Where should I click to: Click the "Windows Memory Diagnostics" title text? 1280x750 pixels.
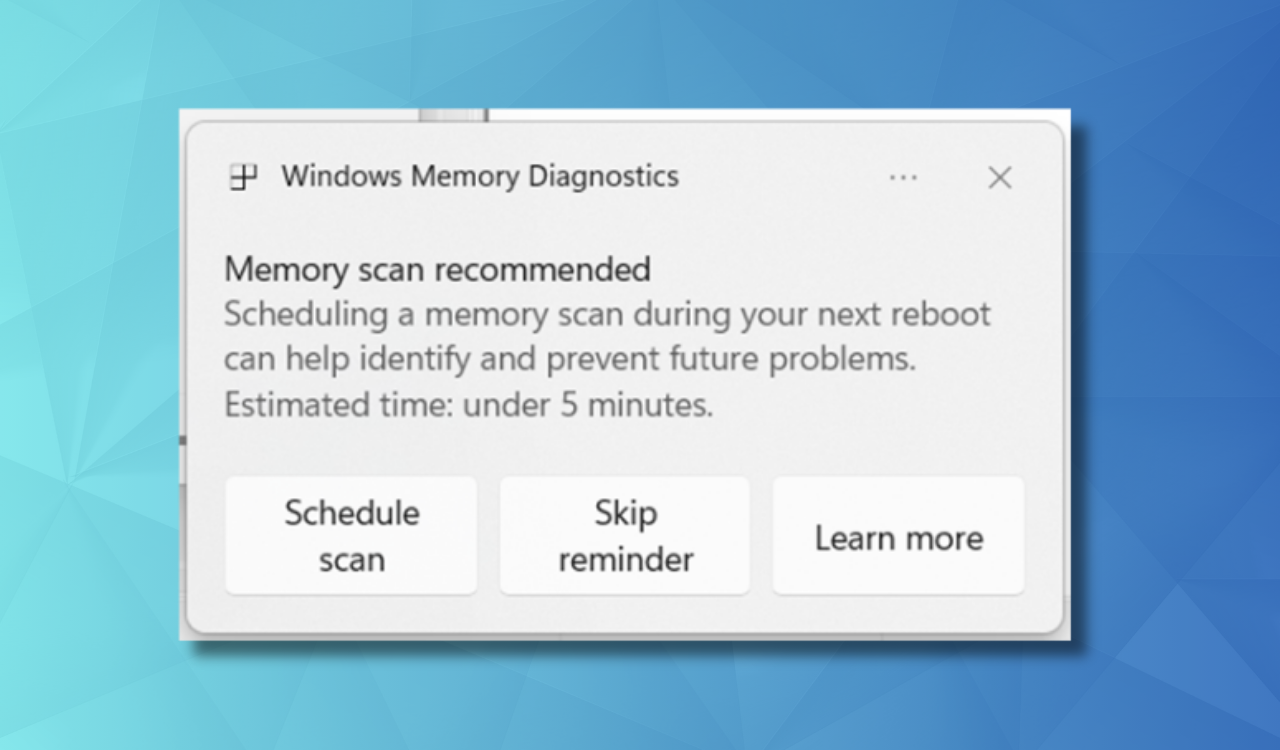pos(480,177)
